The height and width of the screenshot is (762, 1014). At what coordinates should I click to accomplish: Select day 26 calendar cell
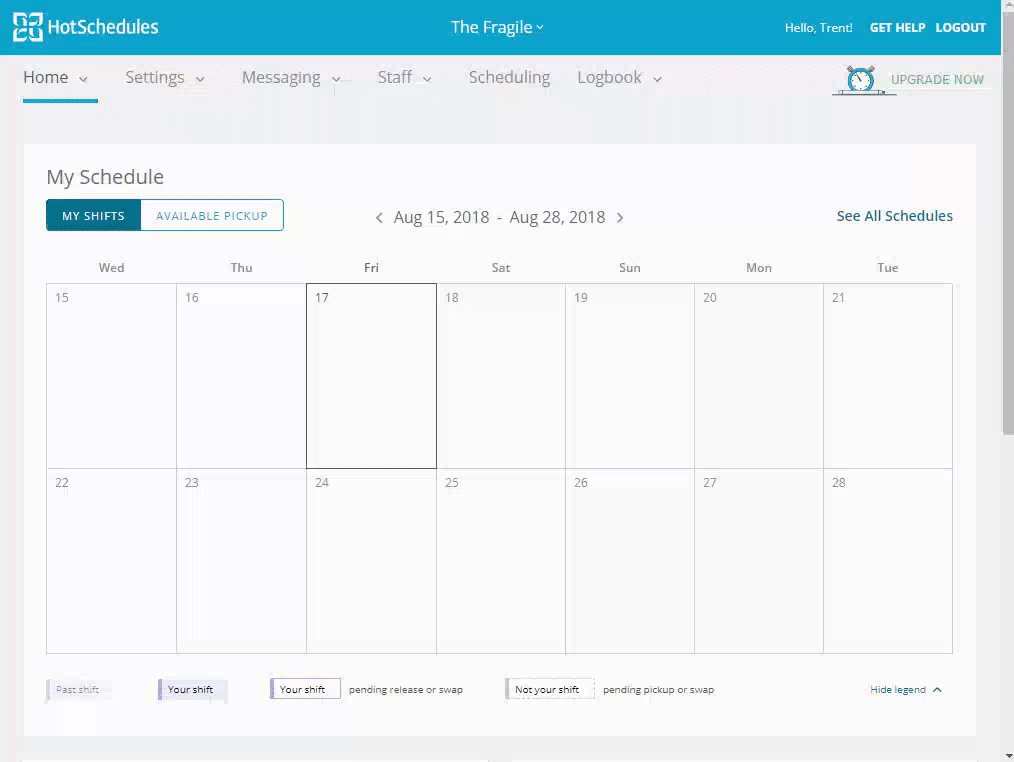click(x=630, y=561)
